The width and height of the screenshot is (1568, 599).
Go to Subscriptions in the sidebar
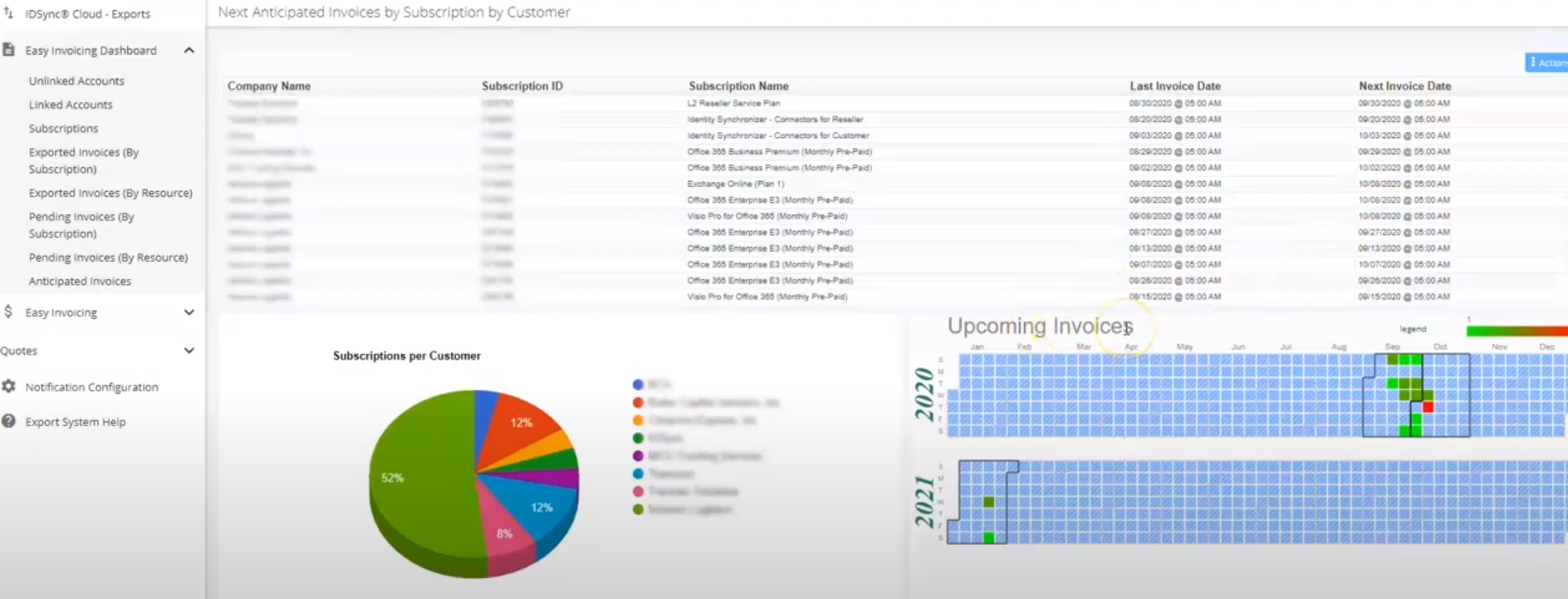[63, 129]
